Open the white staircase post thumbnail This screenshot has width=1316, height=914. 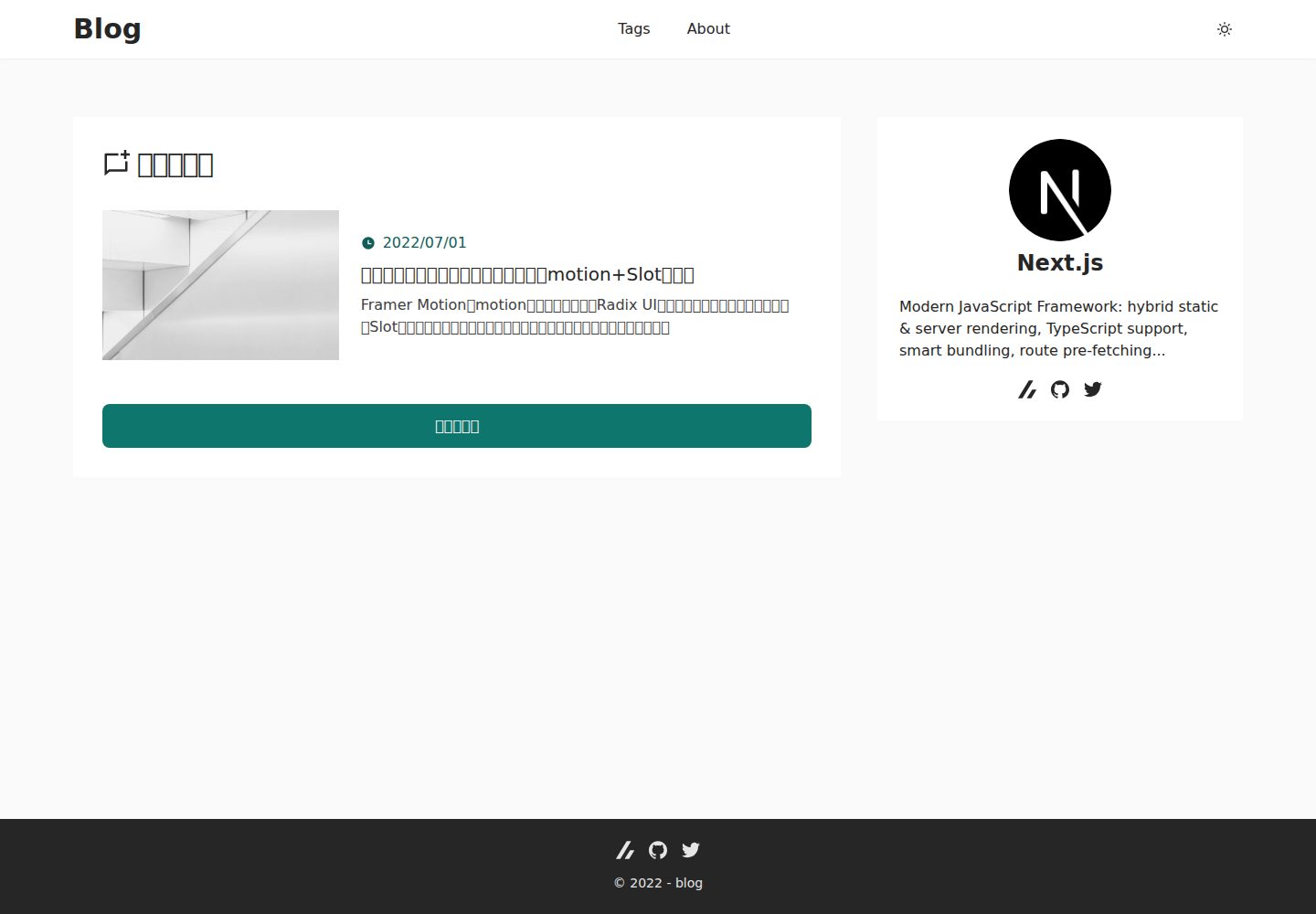(x=220, y=285)
